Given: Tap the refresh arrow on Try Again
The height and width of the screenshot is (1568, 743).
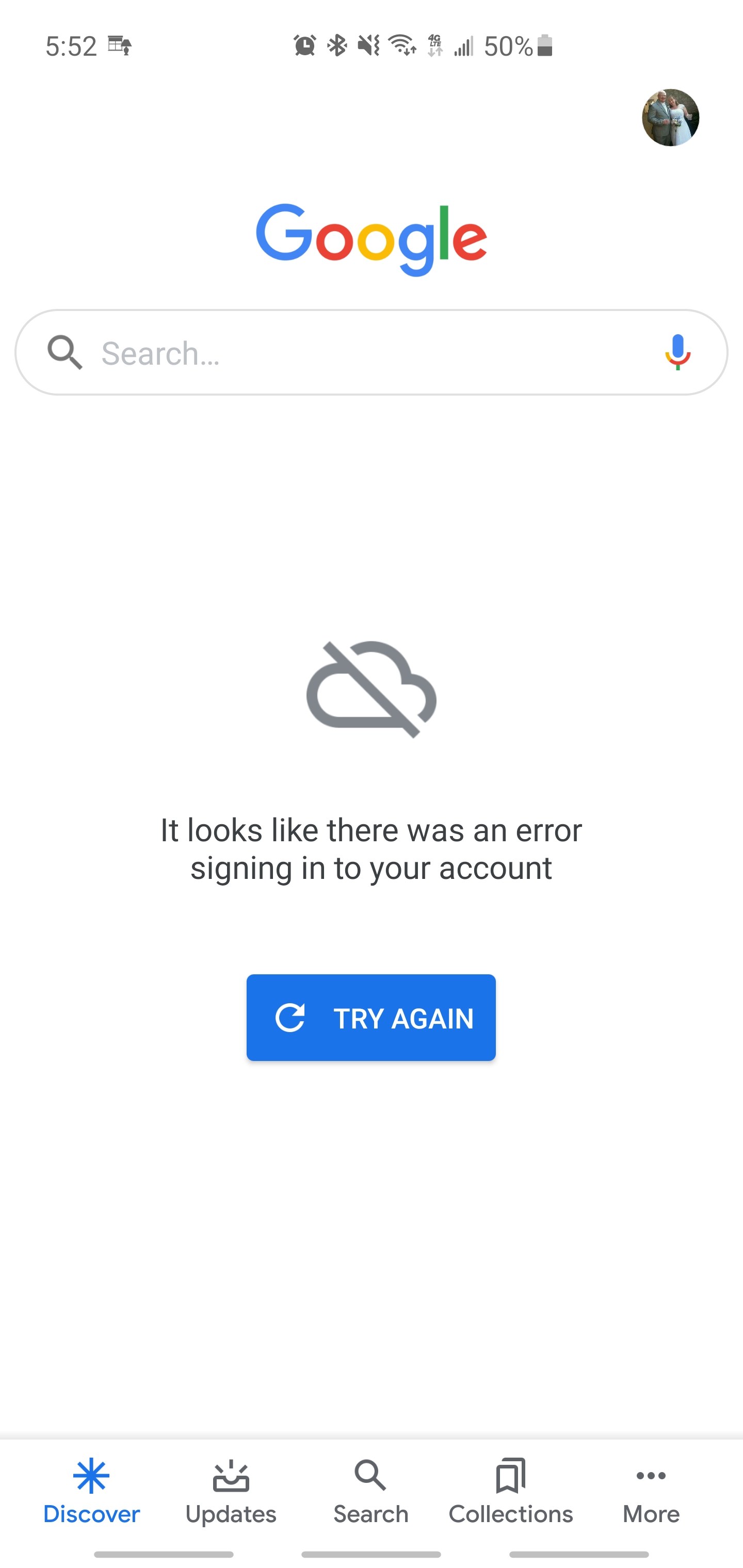Looking at the screenshot, I should (290, 1017).
